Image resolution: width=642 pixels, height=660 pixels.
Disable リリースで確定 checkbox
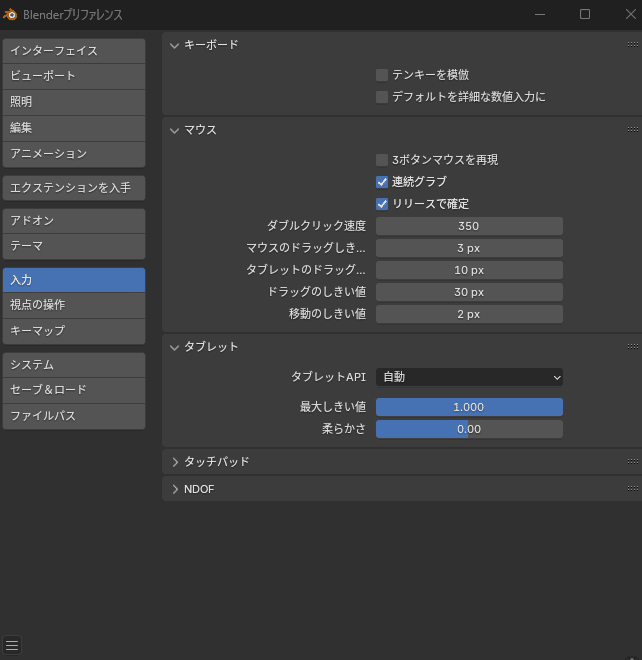coord(382,204)
